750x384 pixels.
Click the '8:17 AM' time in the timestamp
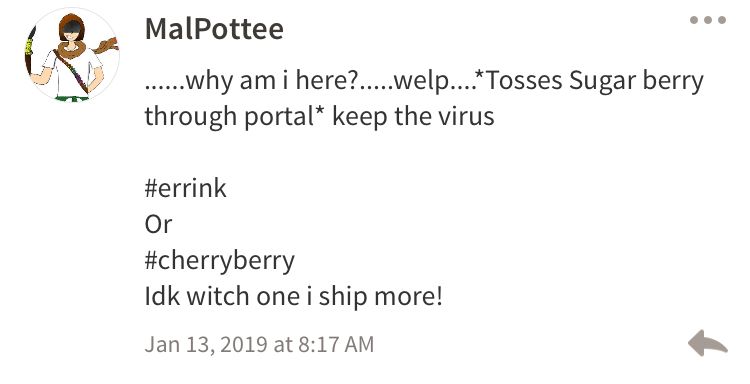(336, 345)
